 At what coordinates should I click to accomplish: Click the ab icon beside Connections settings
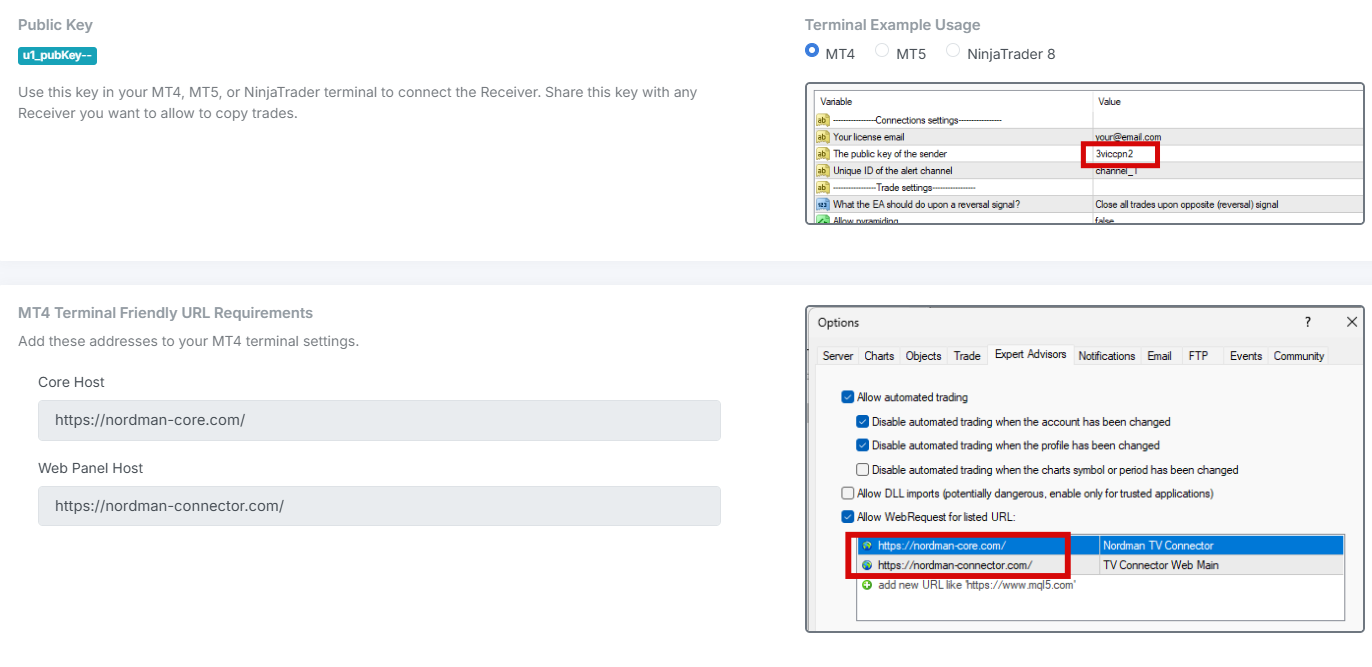(x=823, y=120)
